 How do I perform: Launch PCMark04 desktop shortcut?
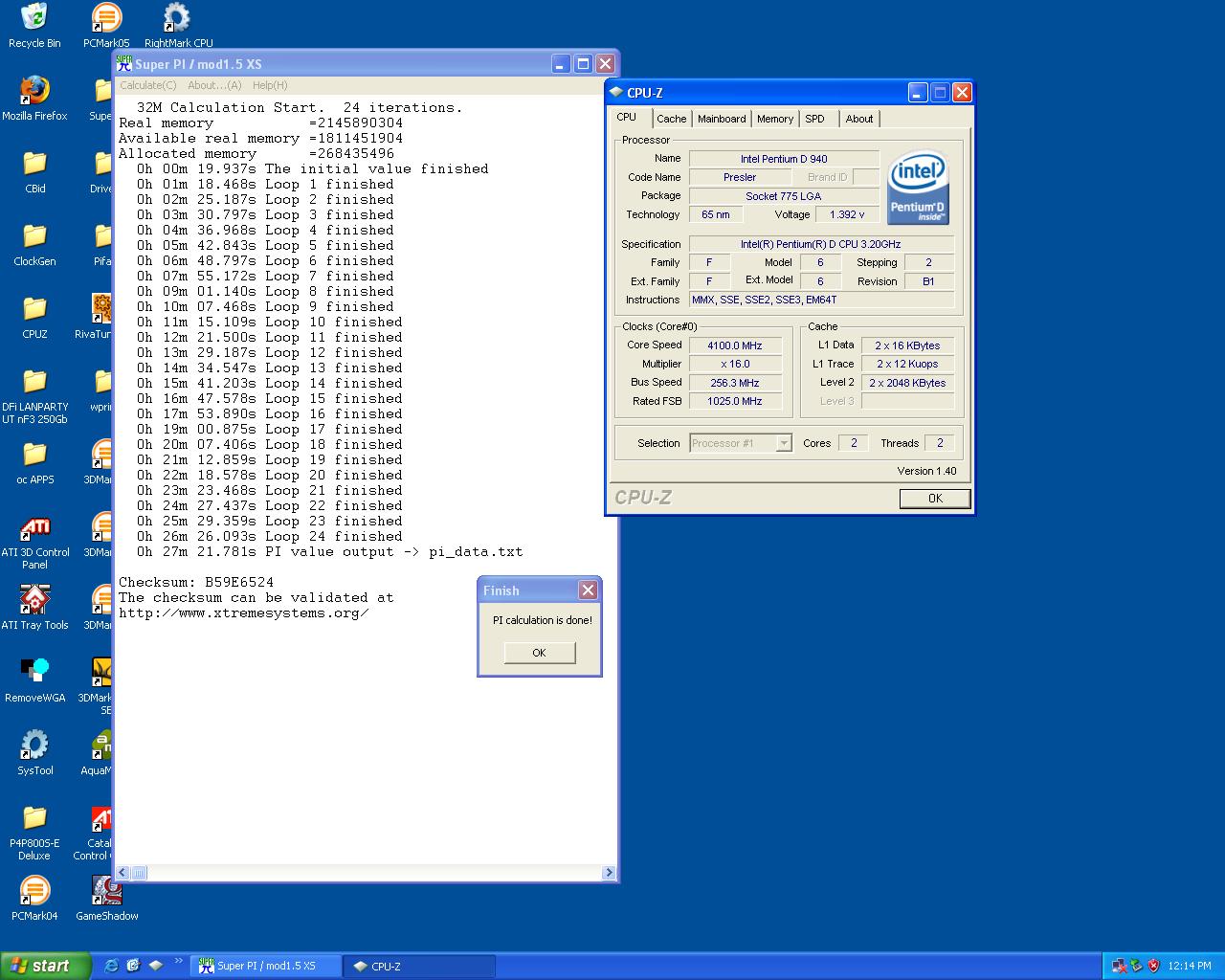[x=34, y=898]
